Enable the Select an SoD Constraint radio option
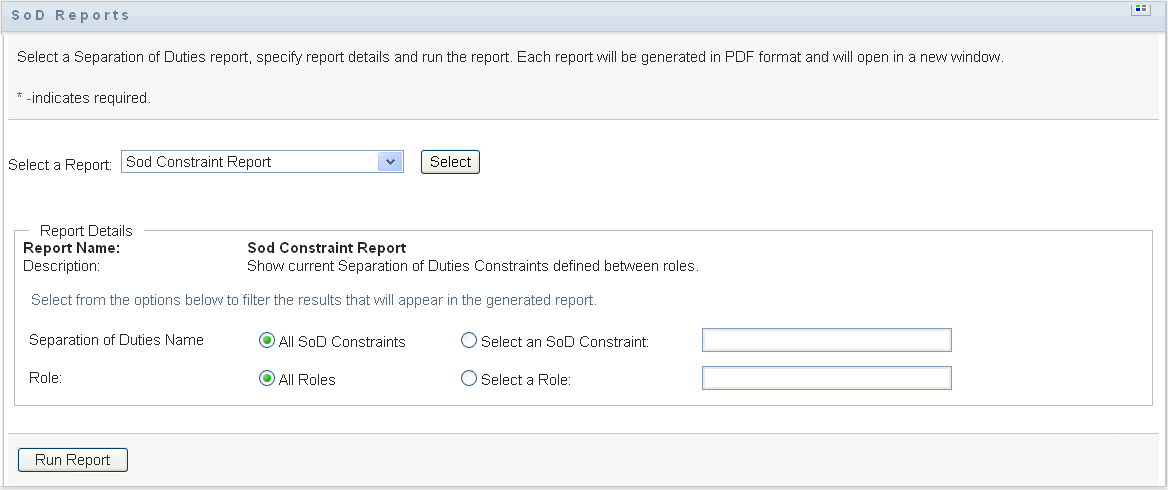1168x490 pixels. click(469, 341)
